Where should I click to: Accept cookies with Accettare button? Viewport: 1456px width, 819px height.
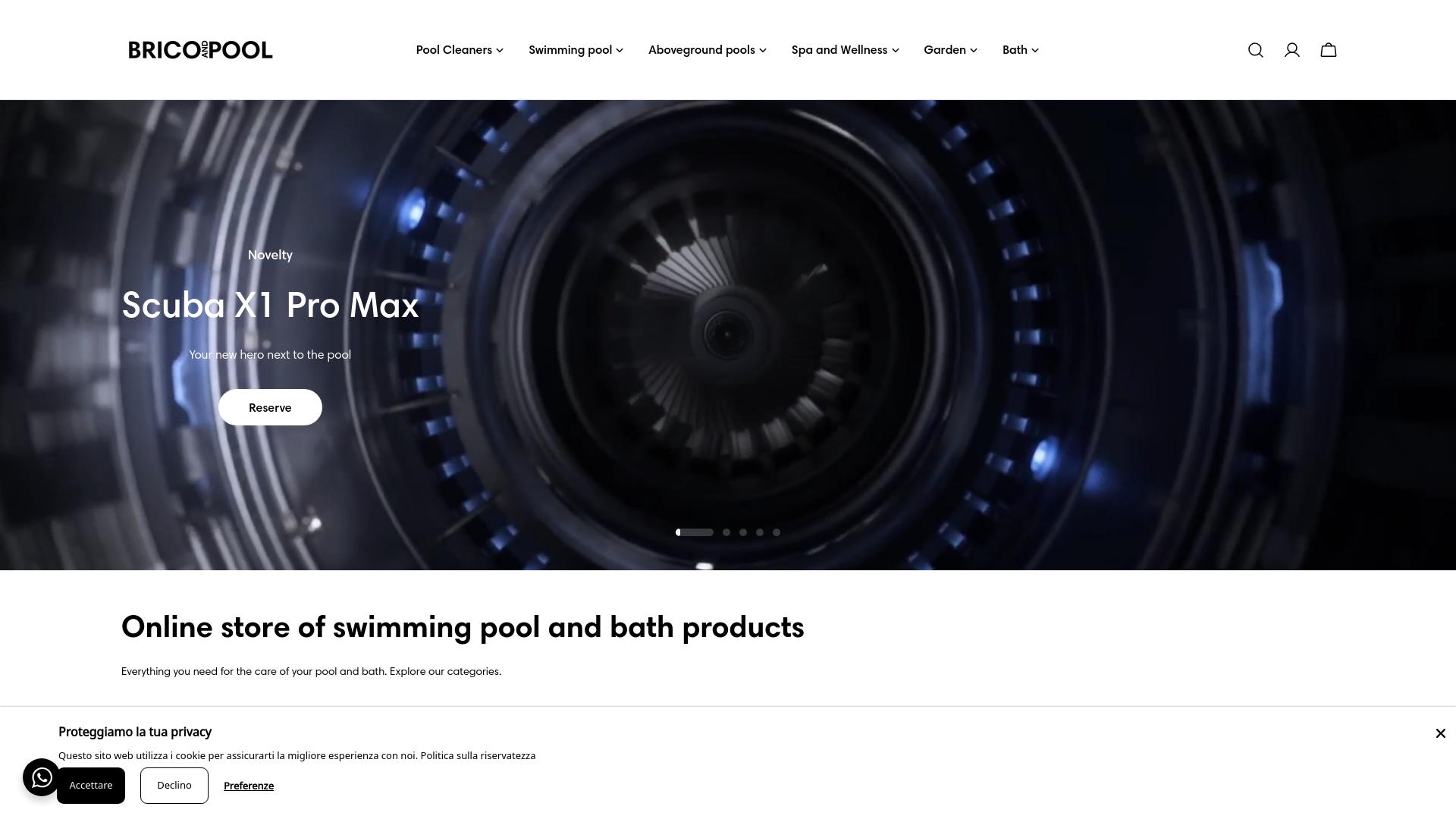click(91, 786)
